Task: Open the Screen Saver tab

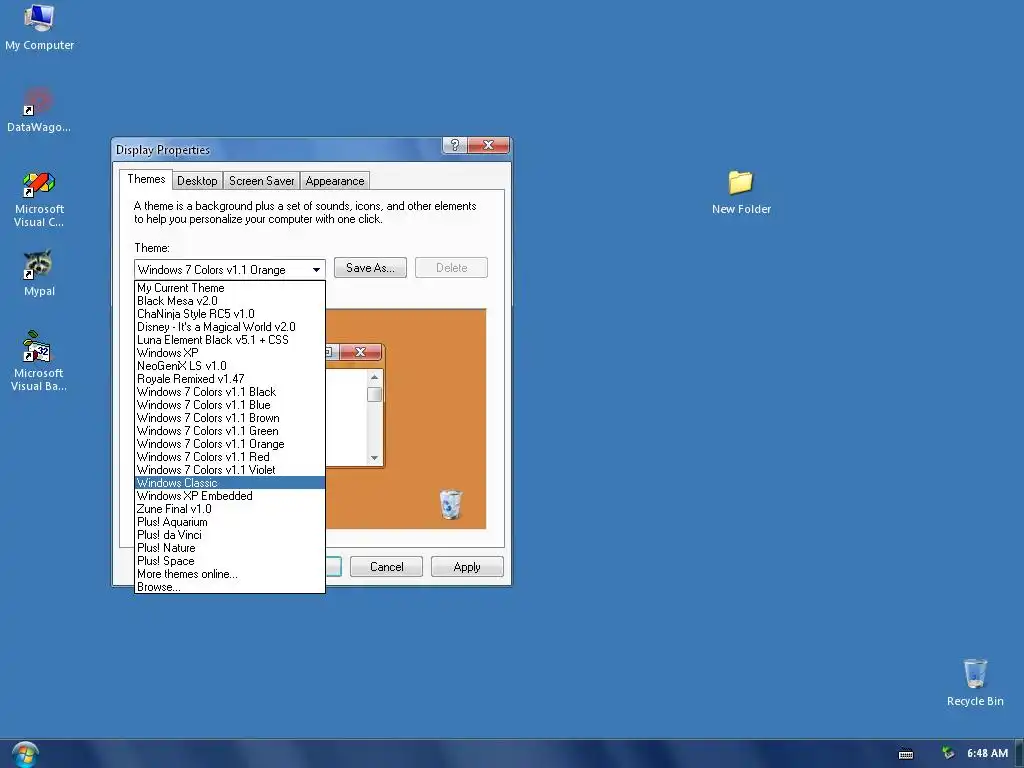Action: pos(261,181)
